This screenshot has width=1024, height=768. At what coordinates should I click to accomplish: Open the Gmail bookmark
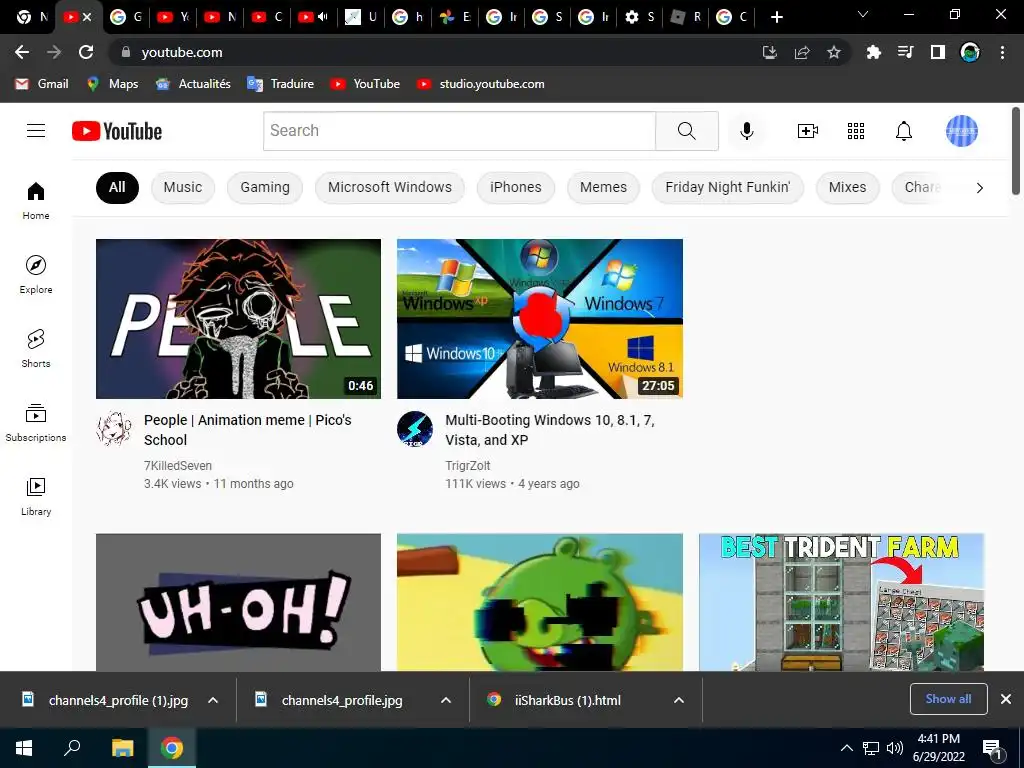click(x=42, y=84)
